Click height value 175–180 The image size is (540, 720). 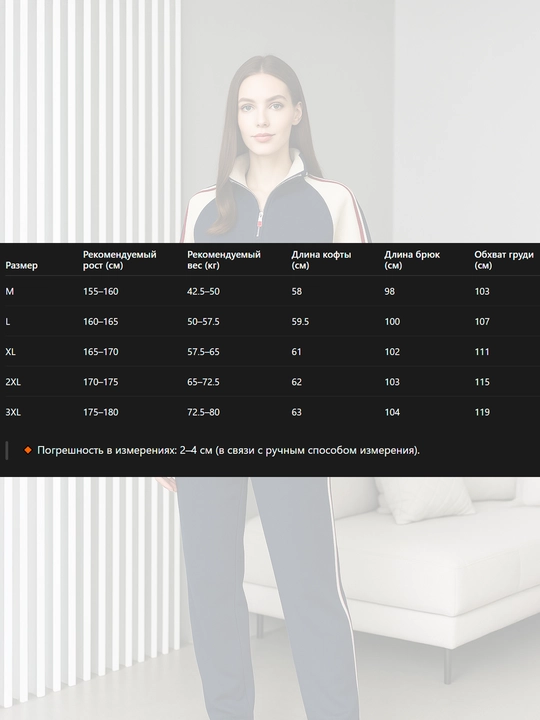coord(101,412)
